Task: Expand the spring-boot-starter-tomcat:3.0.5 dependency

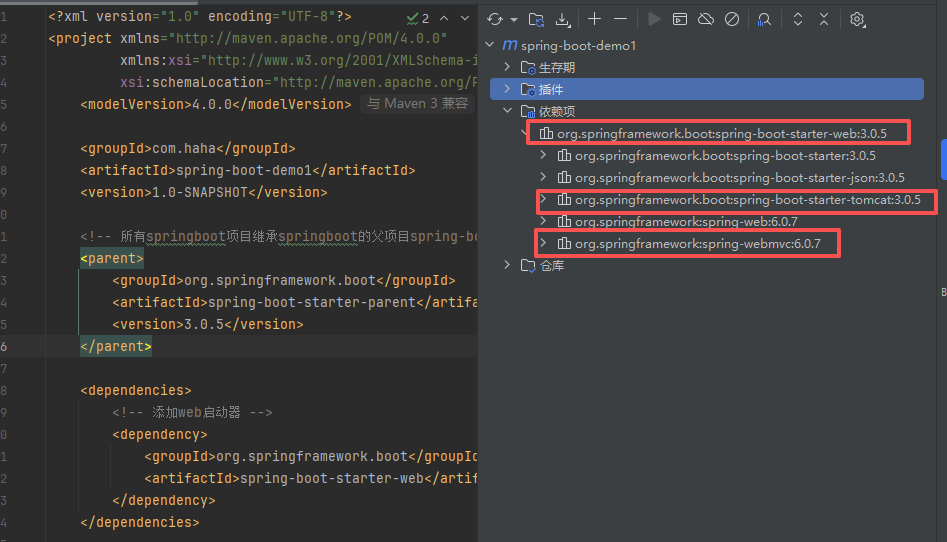Action: pos(544,199)
